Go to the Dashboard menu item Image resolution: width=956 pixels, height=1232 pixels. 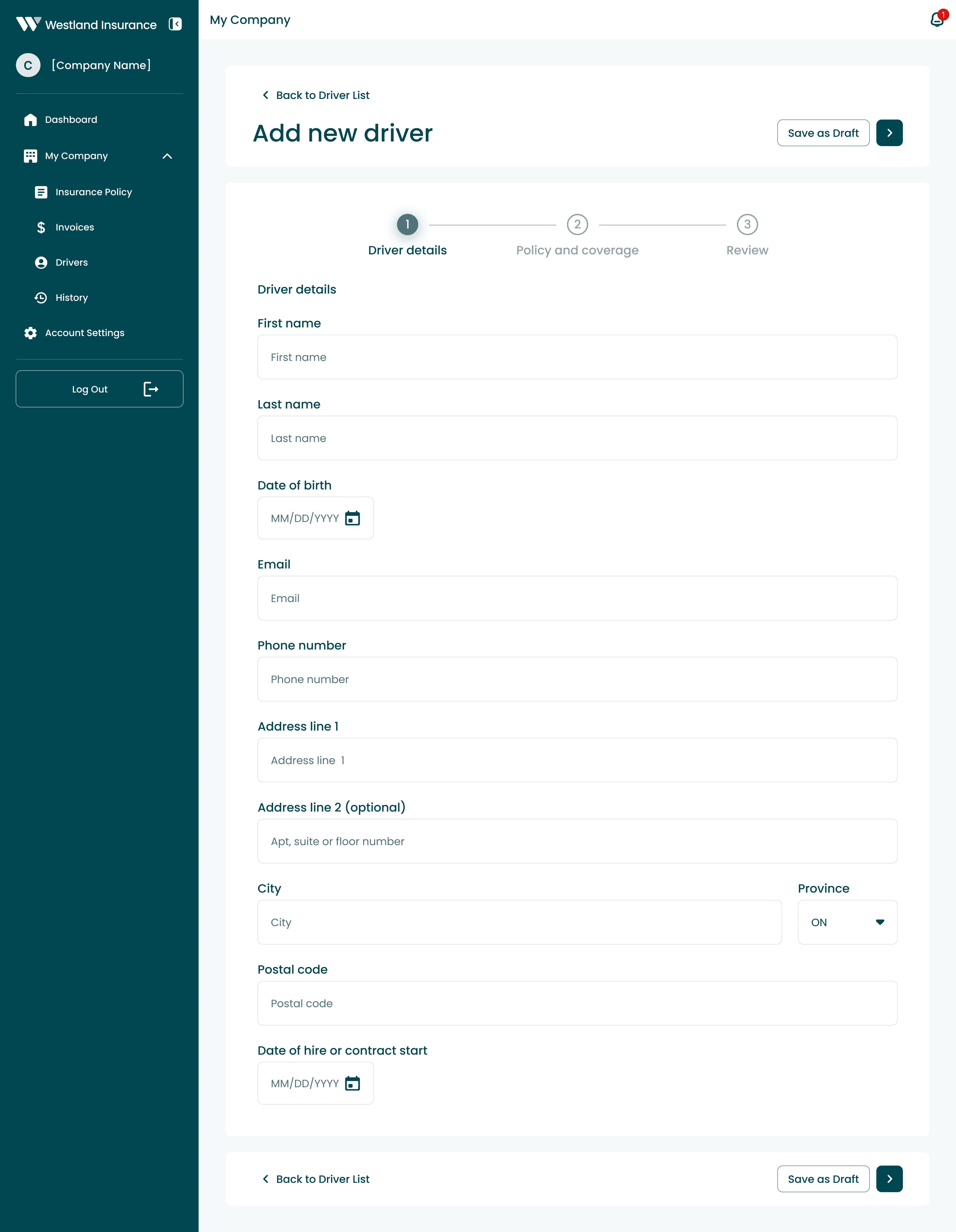(71, 120)
